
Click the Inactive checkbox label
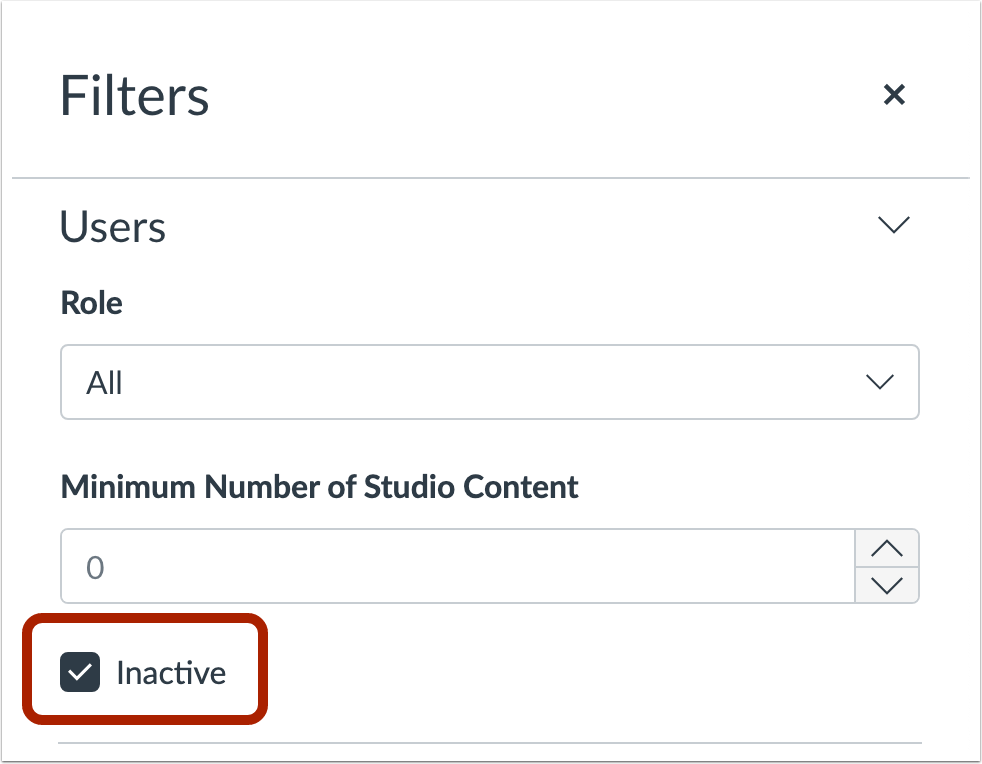coord(172,672)
